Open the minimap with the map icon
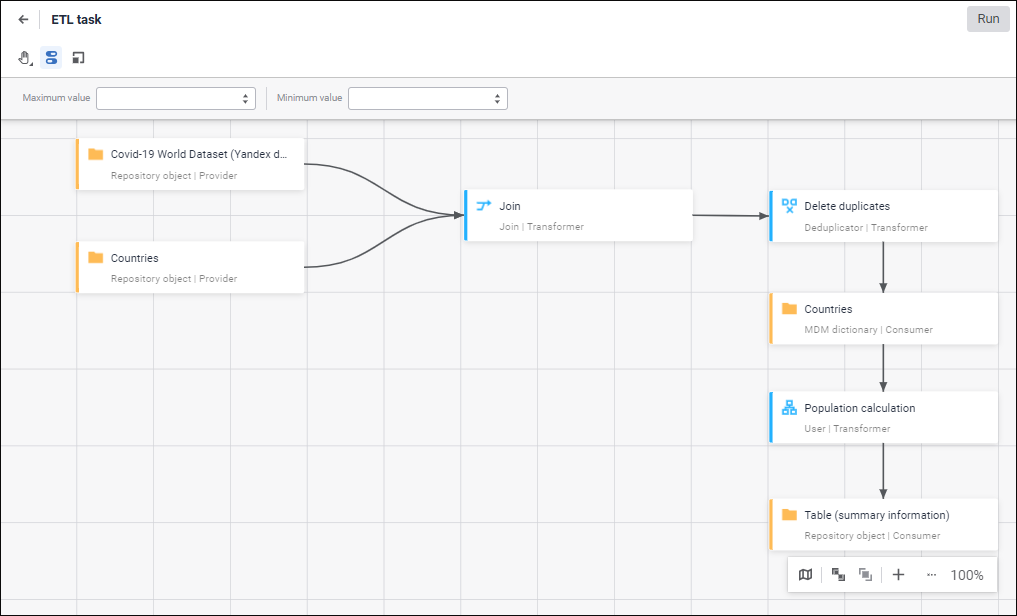Image resolution: width=1017 pixels, height=616 pixels. (806, 575)
